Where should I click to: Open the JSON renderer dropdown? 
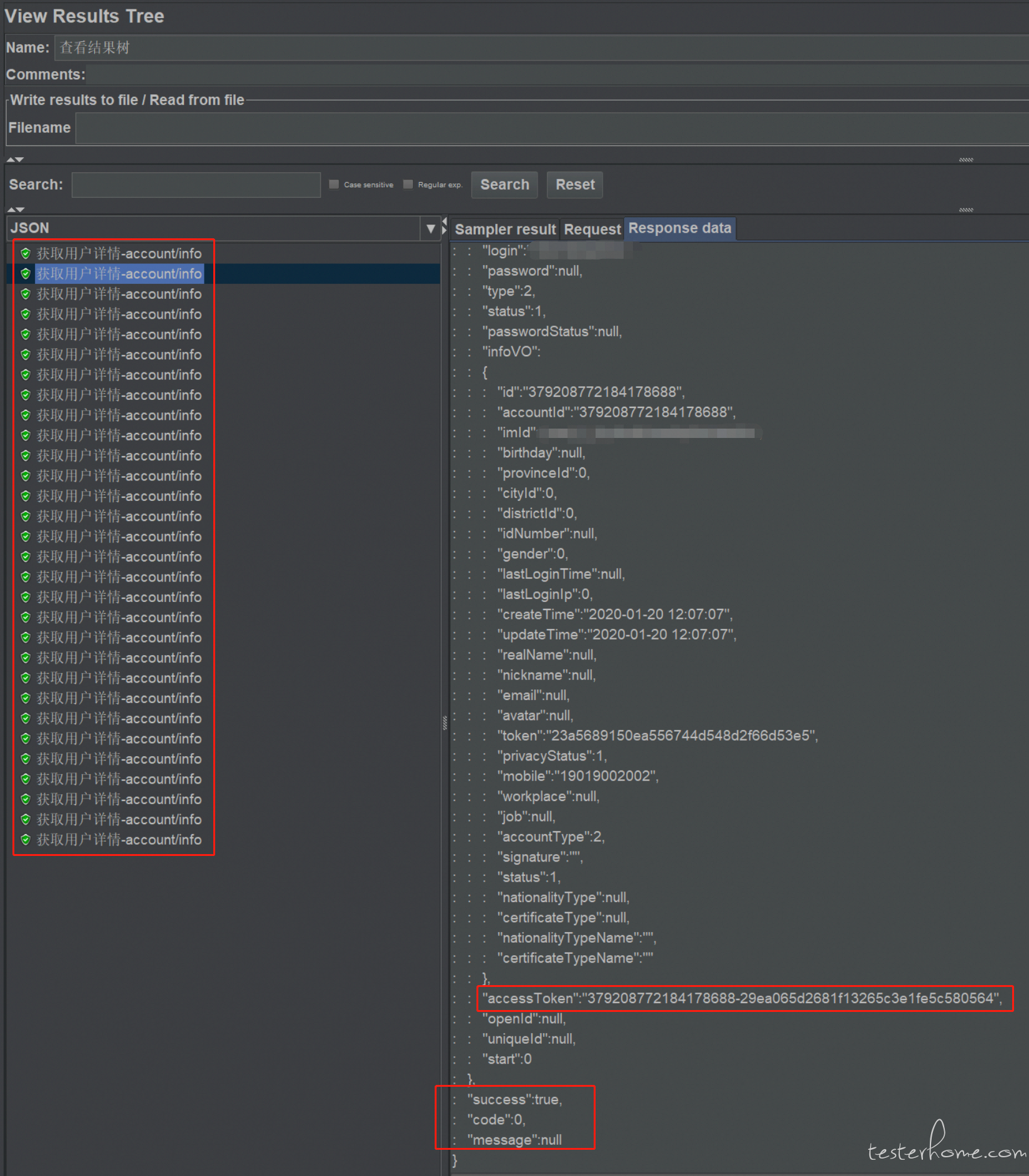(x=430, y=228)
